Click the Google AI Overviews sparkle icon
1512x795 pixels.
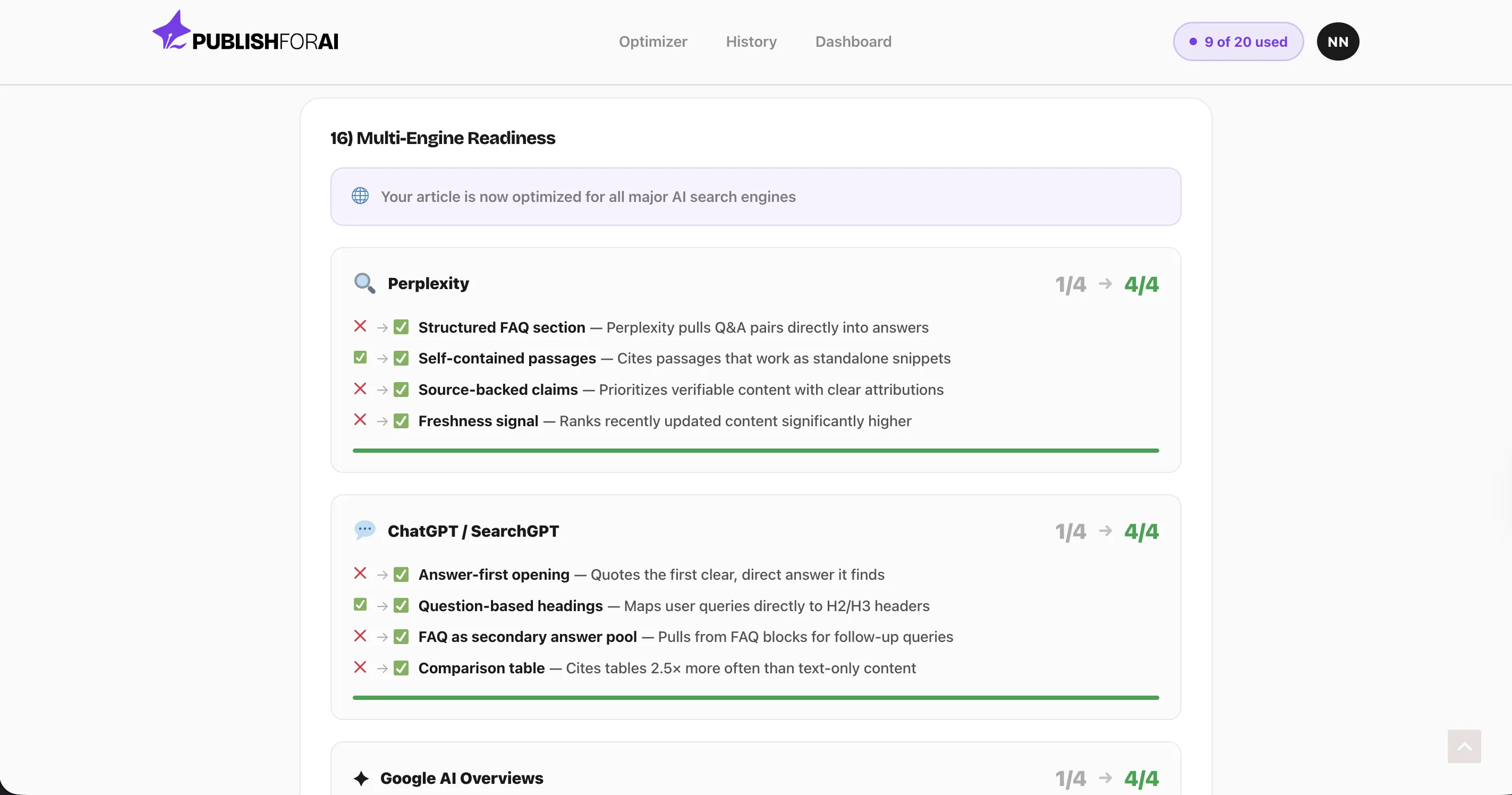click(361, 778)
